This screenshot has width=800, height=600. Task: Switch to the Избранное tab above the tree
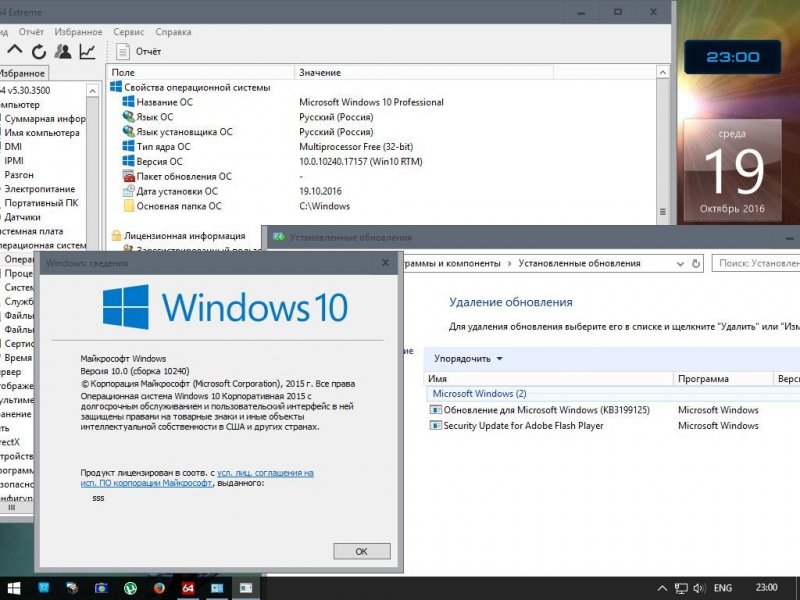tap(23, 73)
